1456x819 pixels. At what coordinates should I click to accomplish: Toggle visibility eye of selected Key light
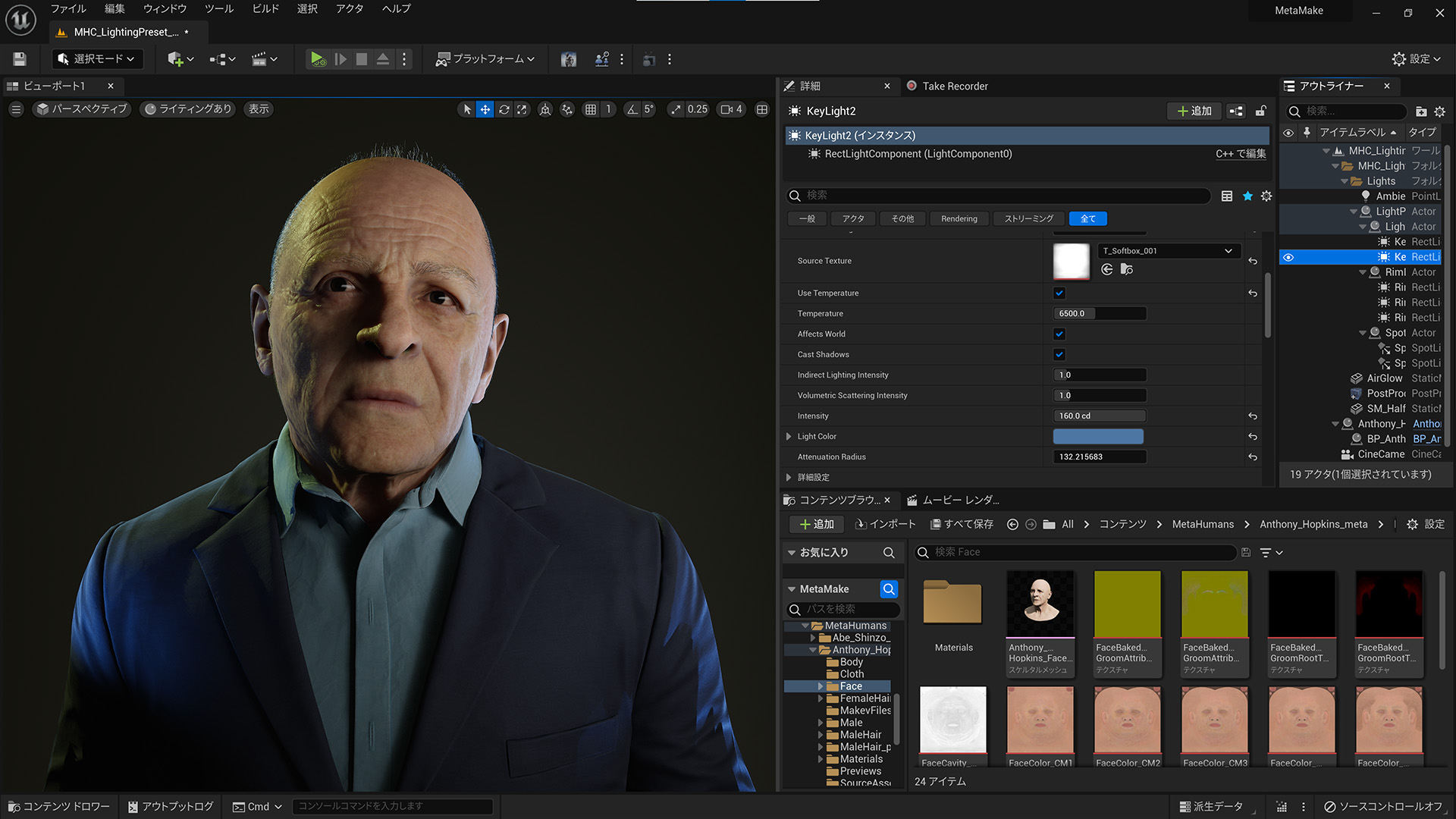(1288, 257)
